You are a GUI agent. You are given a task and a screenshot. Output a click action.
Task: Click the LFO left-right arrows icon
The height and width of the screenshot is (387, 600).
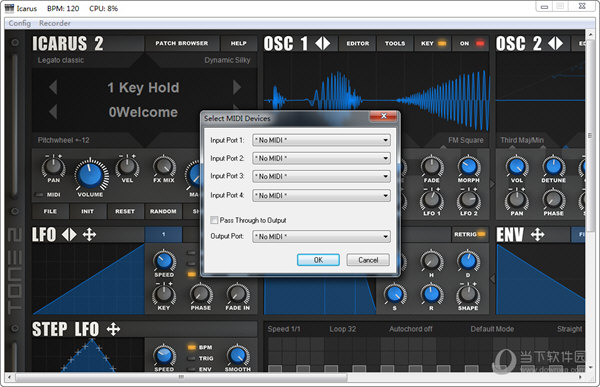click(69, 234)
